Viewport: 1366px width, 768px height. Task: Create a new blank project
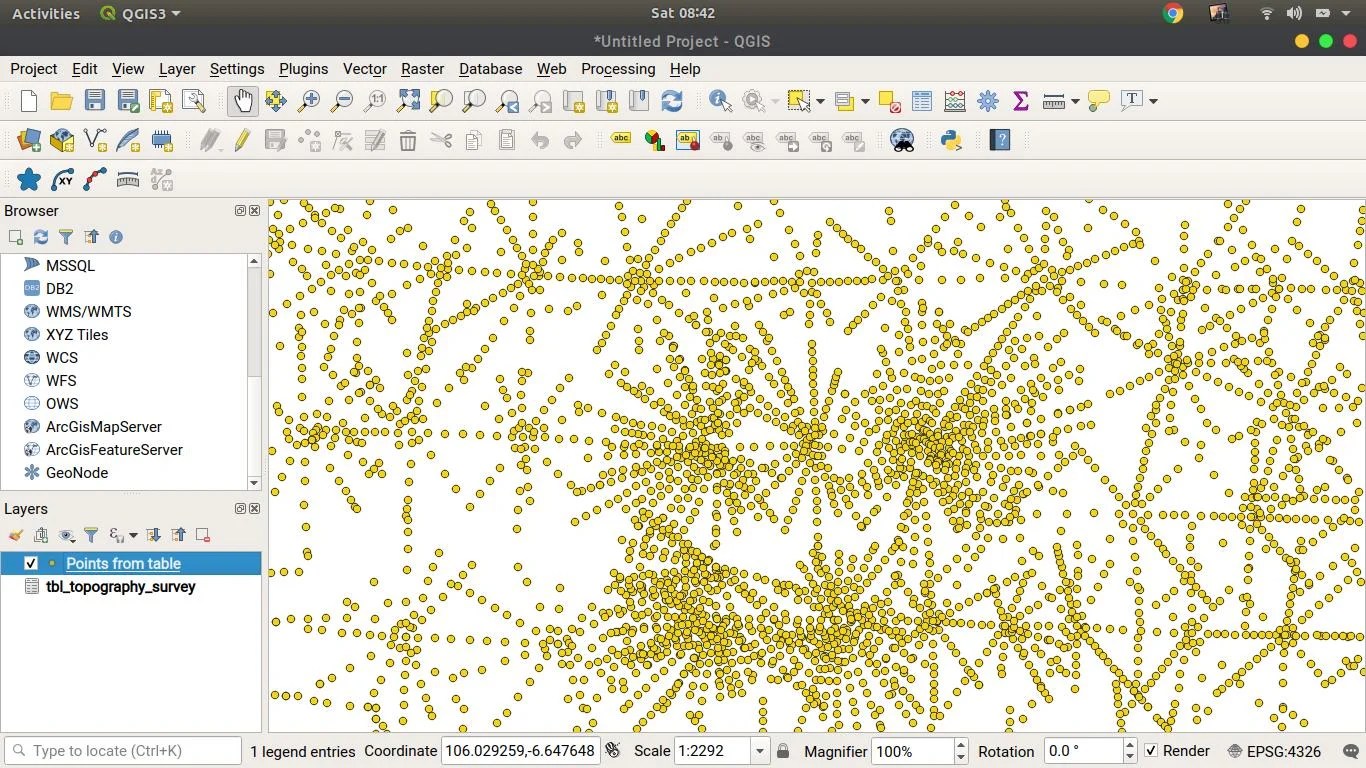click(x=29, y=101)
